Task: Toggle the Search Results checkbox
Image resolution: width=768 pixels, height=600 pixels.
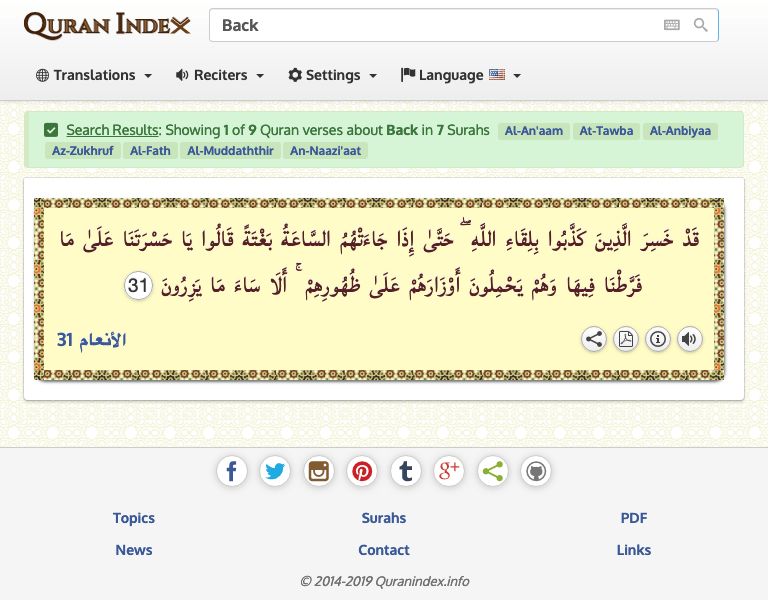Action: click(x=51, y=130)
